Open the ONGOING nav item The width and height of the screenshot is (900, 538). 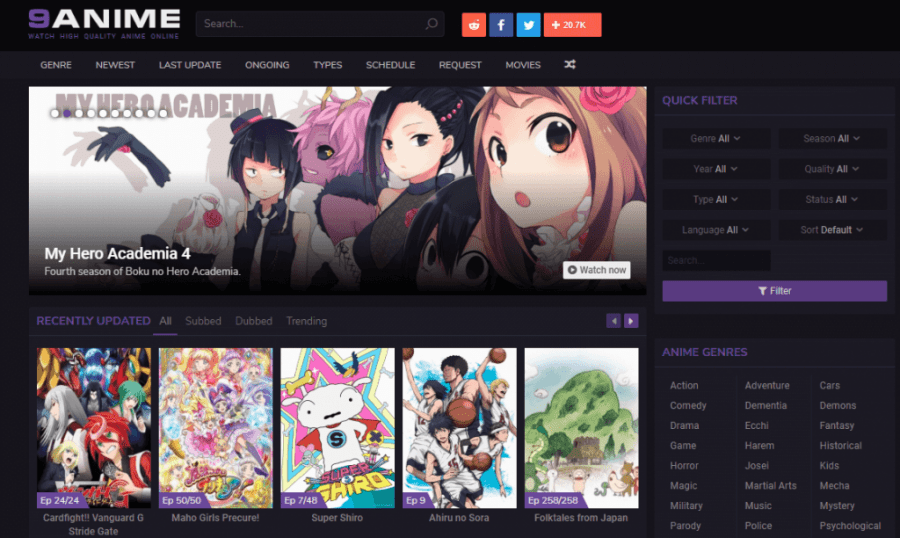click(267, 65)
